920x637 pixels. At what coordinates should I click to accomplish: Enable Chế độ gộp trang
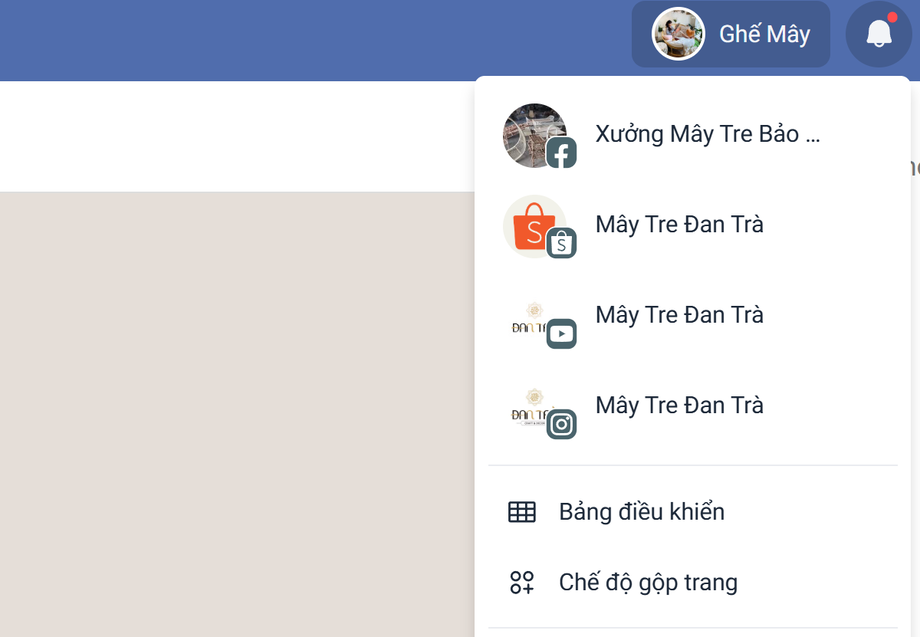(x=648, y=582)
